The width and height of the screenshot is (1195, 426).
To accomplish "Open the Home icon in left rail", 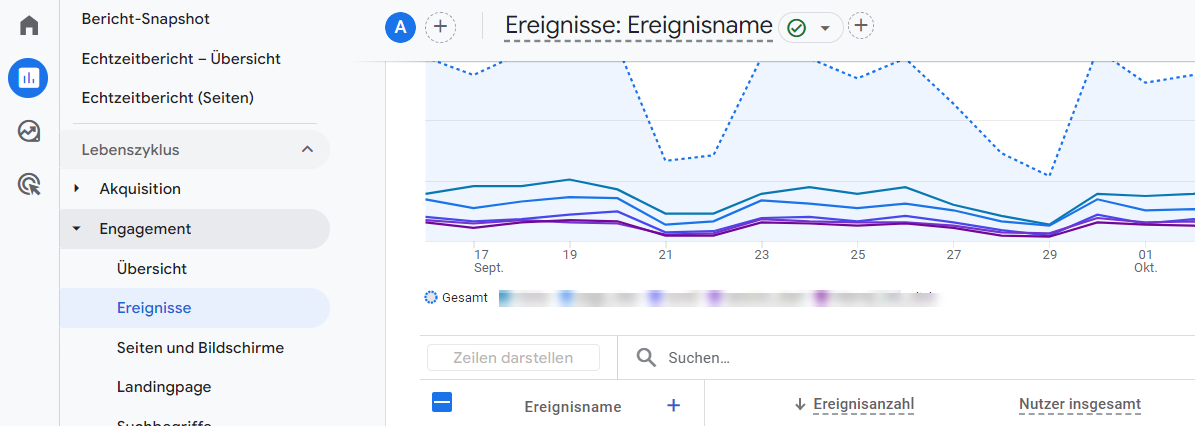I will pyautogui.click(x=29, y=26).
